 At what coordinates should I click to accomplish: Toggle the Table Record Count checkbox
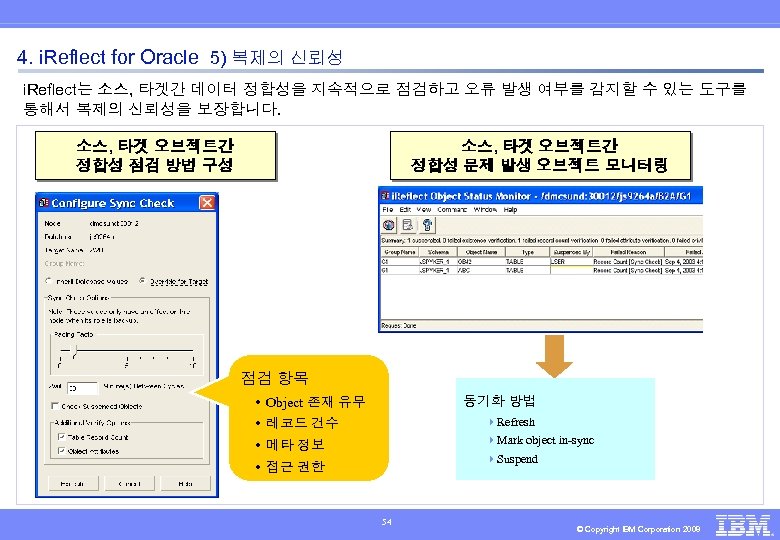point(62,437)
